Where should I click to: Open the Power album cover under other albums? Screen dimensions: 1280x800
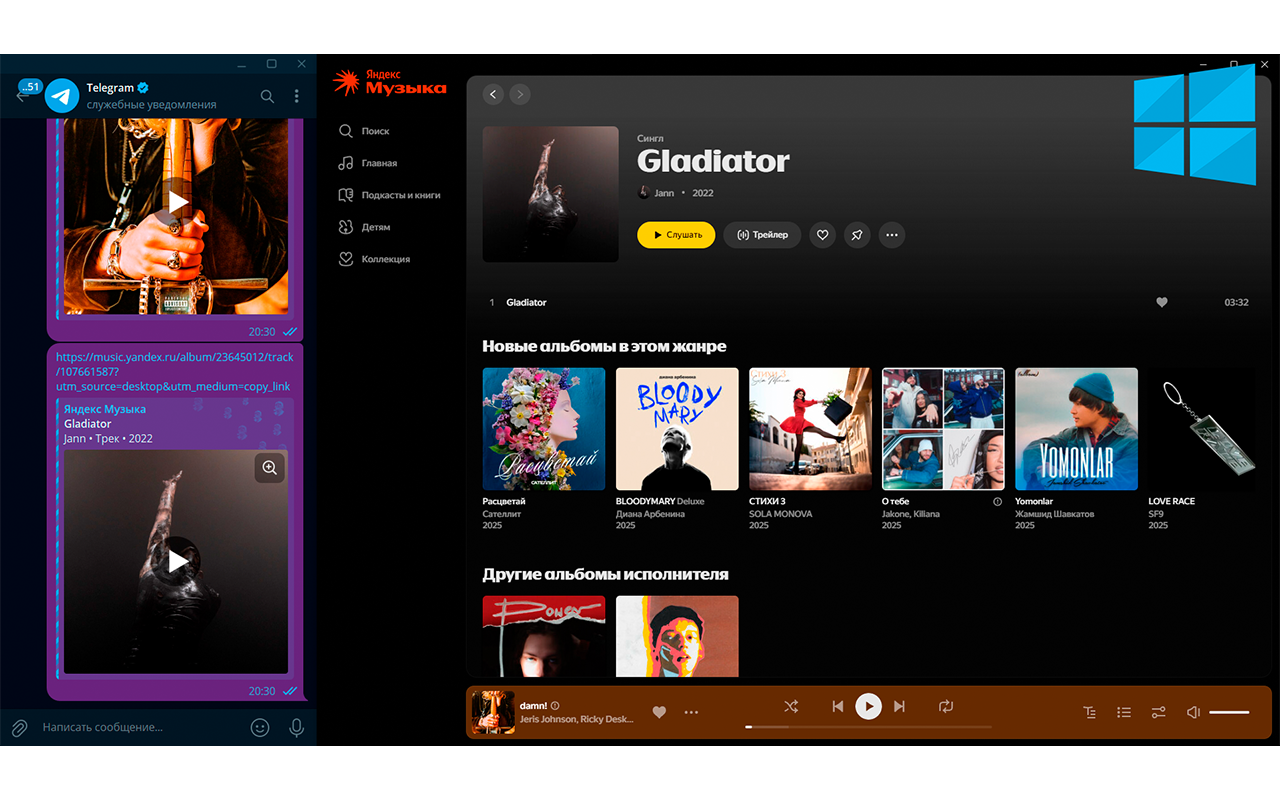click(544, 637)
